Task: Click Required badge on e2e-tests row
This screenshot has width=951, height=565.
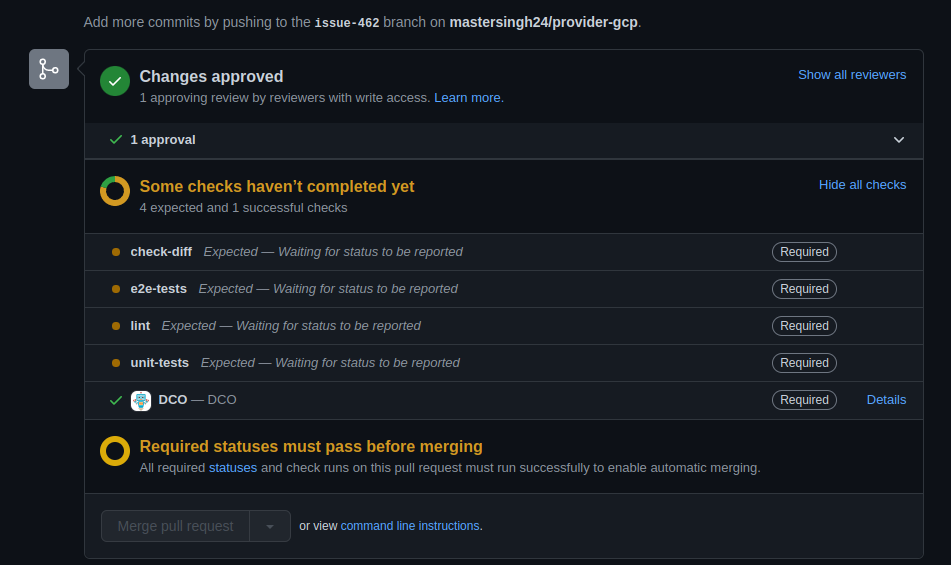Action: (x=804, y=289)
